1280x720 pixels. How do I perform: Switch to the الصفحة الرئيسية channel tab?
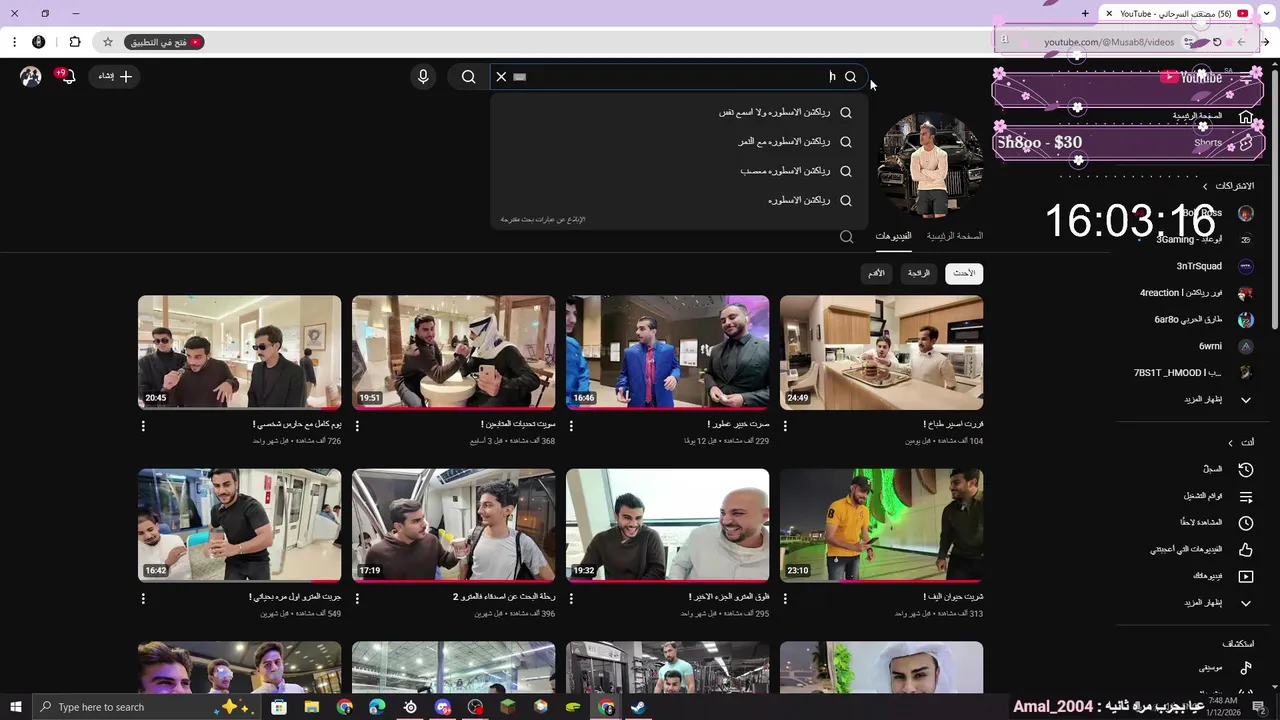(954, 236)
